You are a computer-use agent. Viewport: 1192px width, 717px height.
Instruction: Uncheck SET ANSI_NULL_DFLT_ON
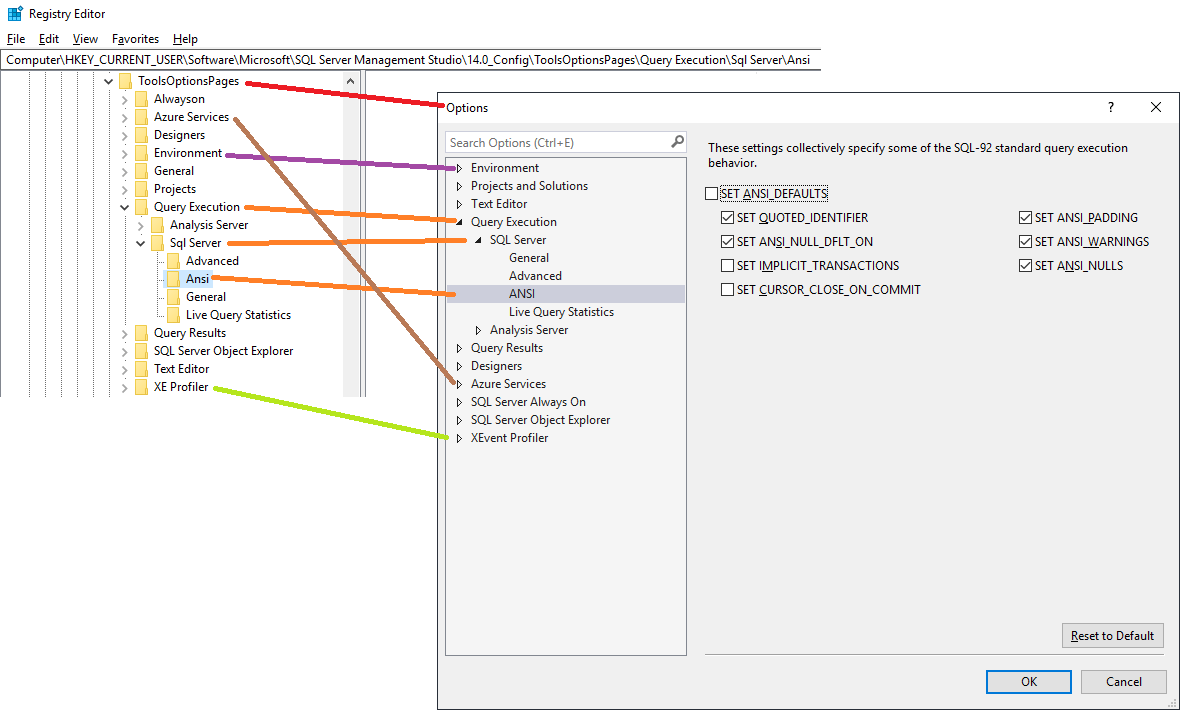[728, 242]
